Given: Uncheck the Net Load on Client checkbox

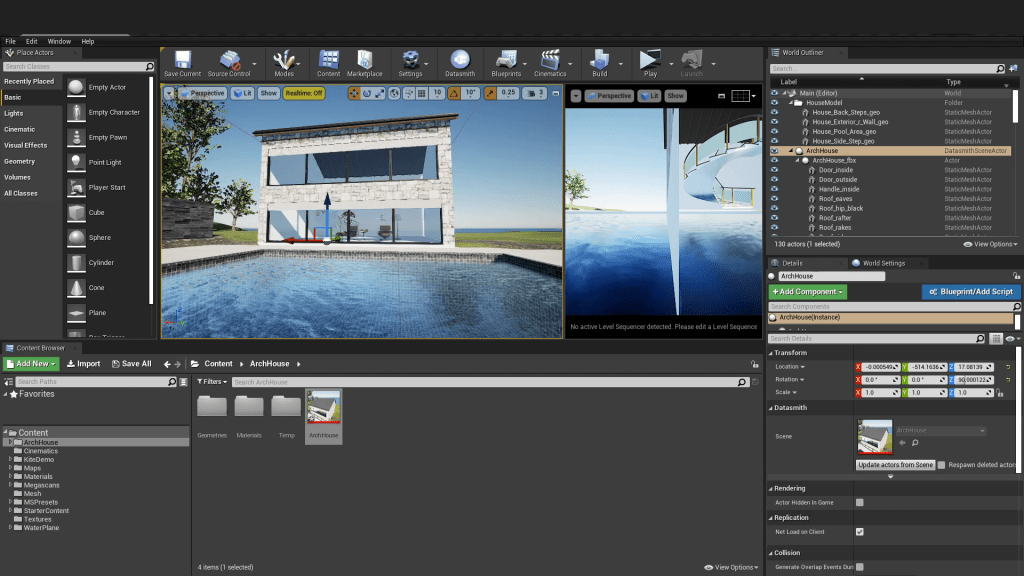Looking at the screenshot, I should tap(859, 532).
